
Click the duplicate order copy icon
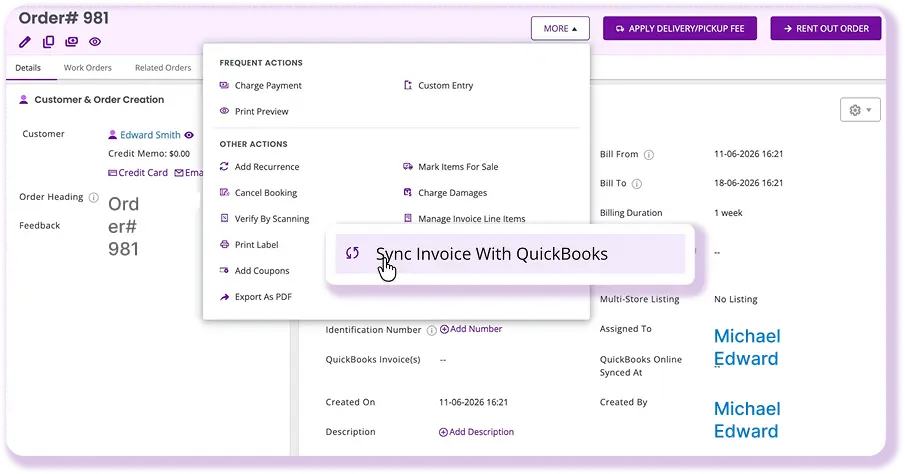48,42
